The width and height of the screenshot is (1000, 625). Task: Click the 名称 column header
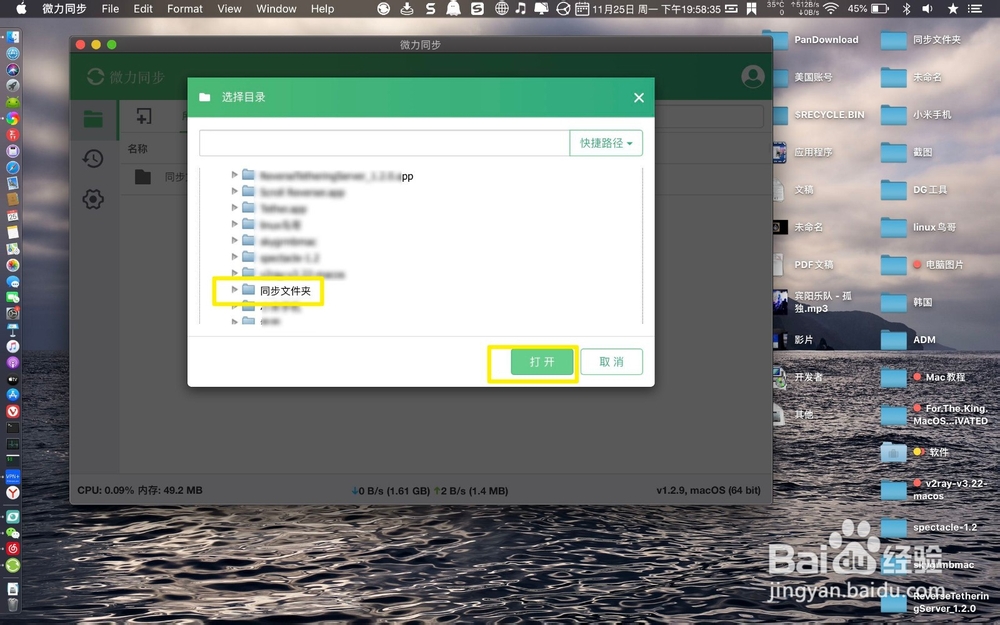click(x=138, y=149)
